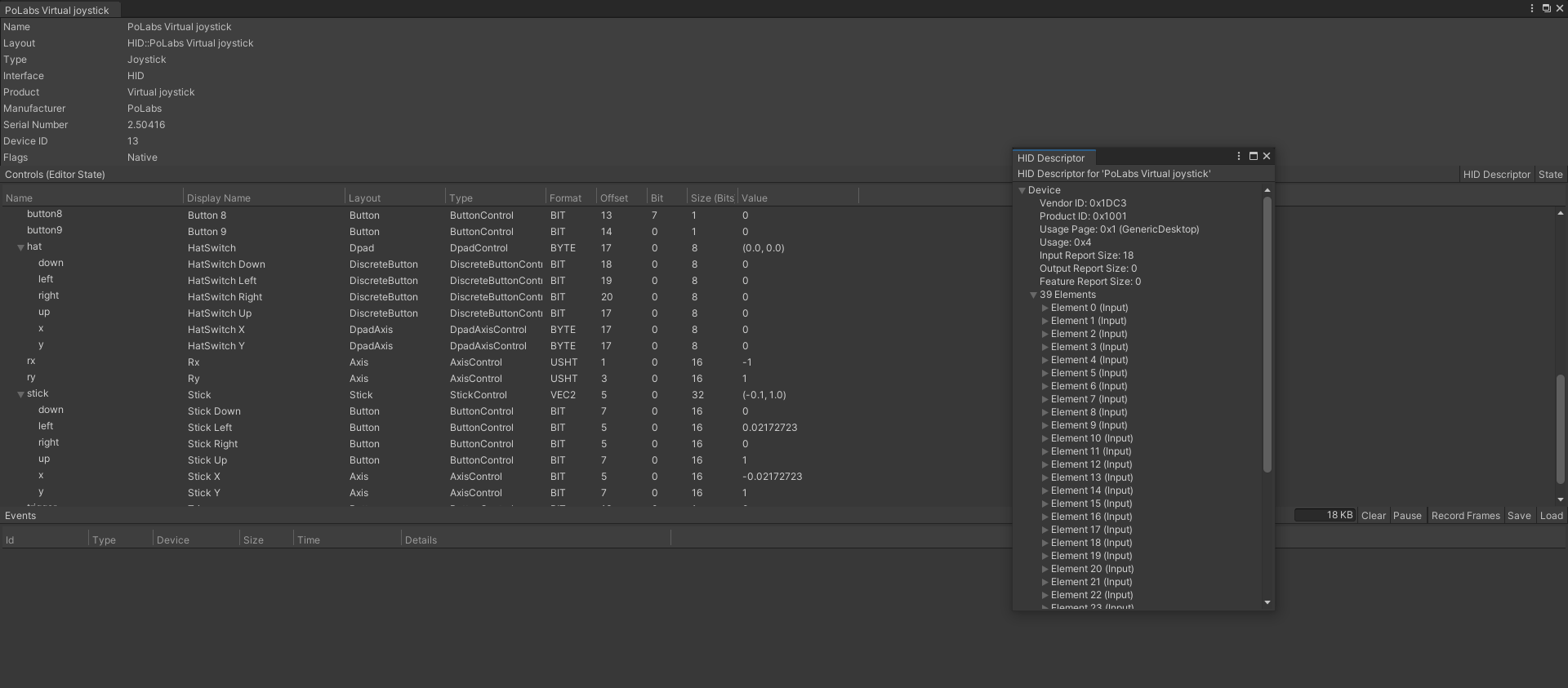Expand Element 12 (Input)
Viewport: 1568px width, 688px height.
pyautogui.click(x=1045, y=464)
